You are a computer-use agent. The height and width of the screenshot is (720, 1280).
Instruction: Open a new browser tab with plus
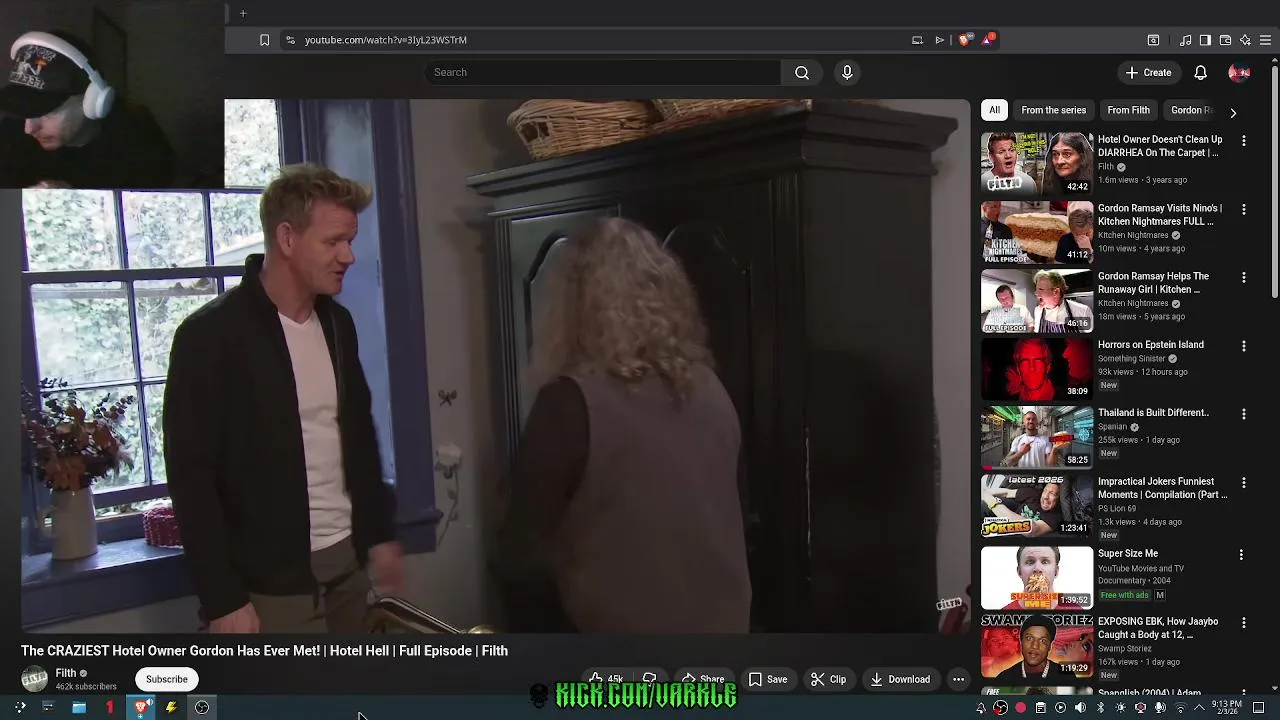click(x=242, y=13)
